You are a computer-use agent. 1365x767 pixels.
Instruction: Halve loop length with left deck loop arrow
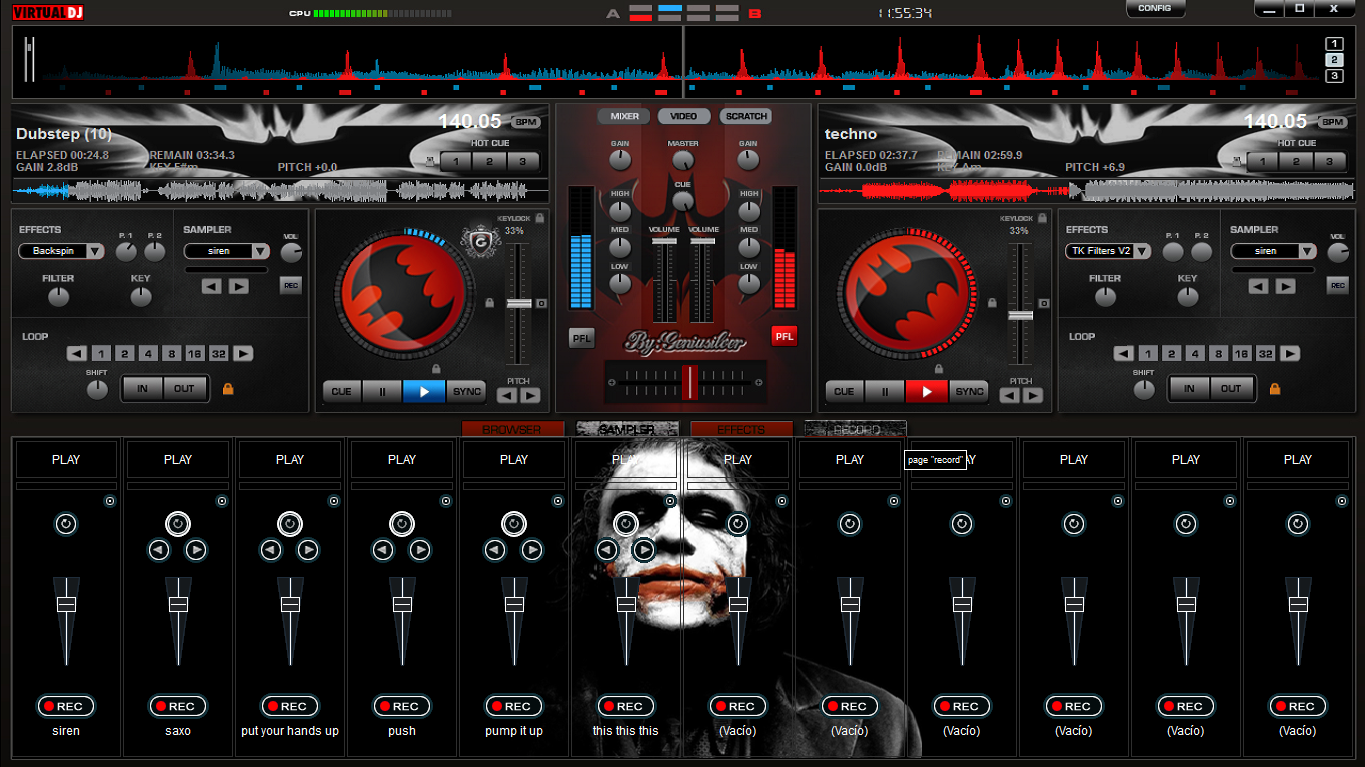coord(77,354)
